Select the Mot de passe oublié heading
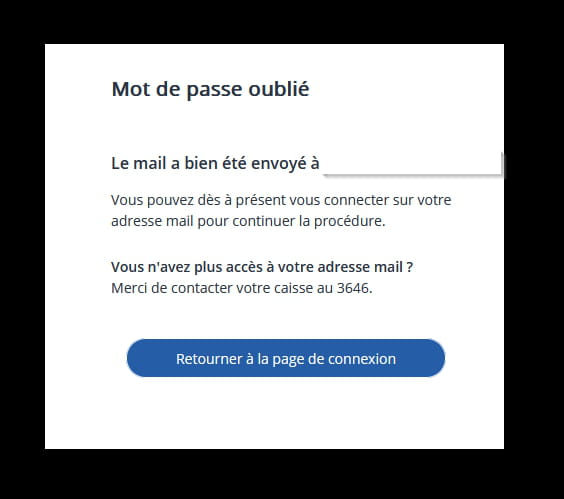564x499 pixels. [x=210, y=89]
